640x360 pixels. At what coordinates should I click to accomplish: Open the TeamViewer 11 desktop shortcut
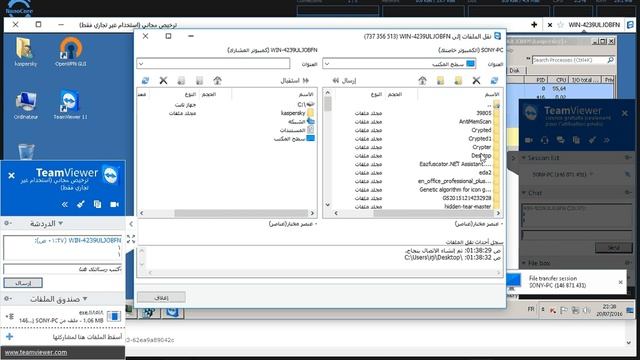point(70,105)
